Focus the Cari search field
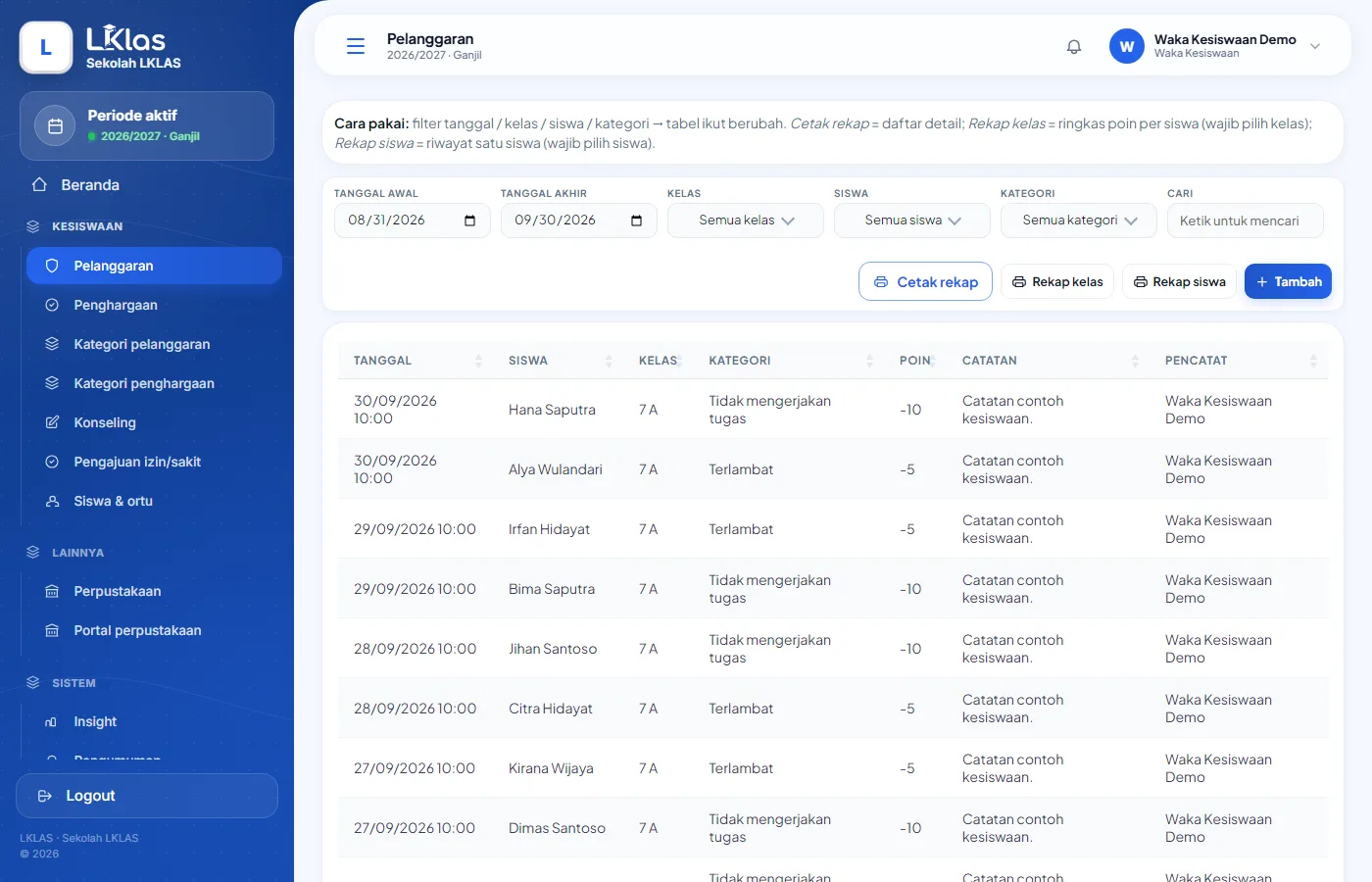The image size is (1372, 882). pyautogui.click(x=1246, y=220)
